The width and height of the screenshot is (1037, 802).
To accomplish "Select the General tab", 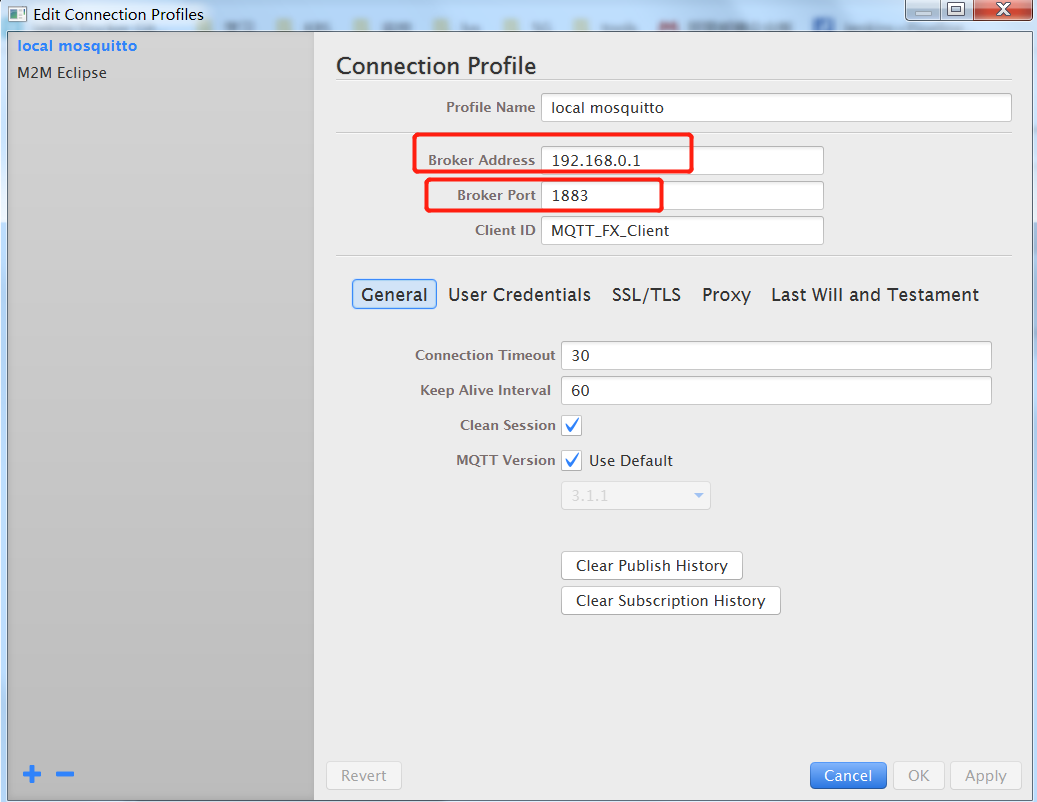I will [x=394, y=295].
